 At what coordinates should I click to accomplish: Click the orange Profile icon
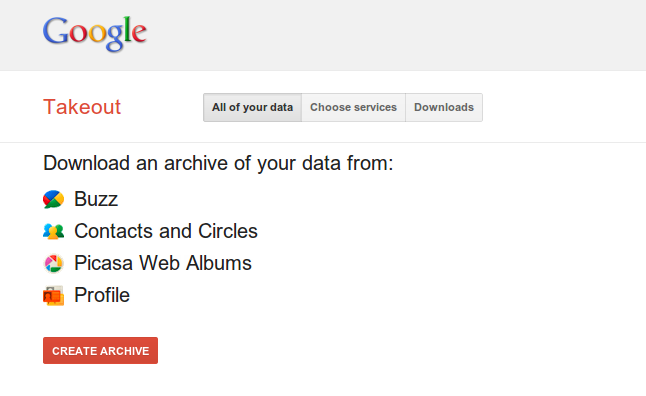point(54,295)
